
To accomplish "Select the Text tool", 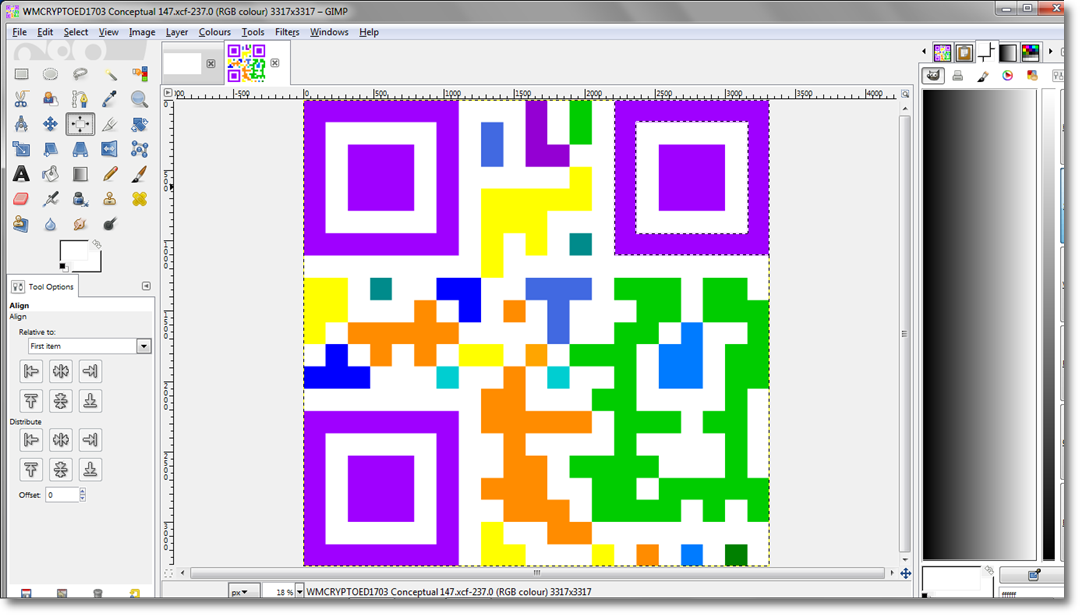I will click(x=21, y=174).
